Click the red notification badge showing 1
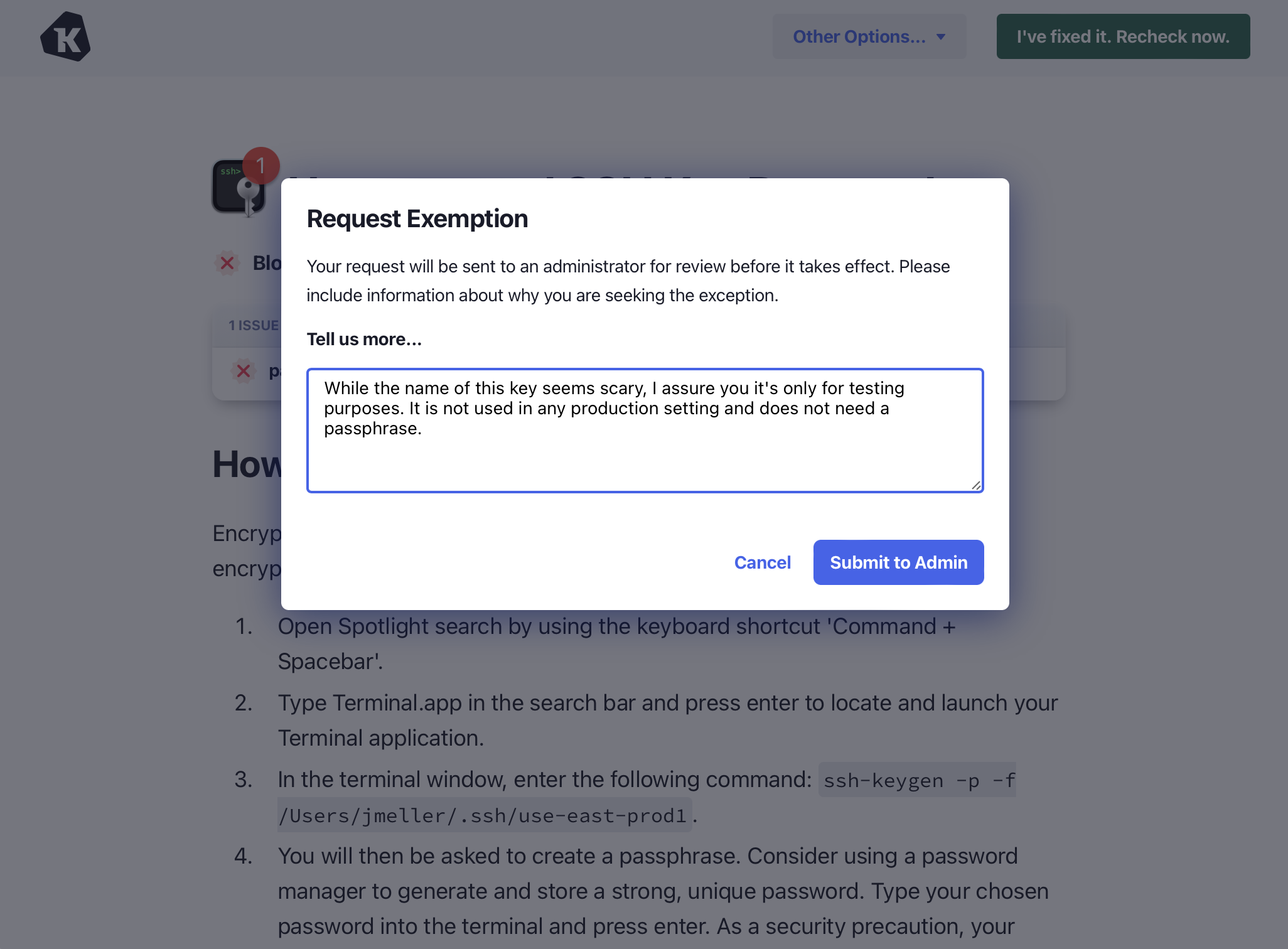The width and height of the screenshot is (1288, 949). click(x=260, y=166)
